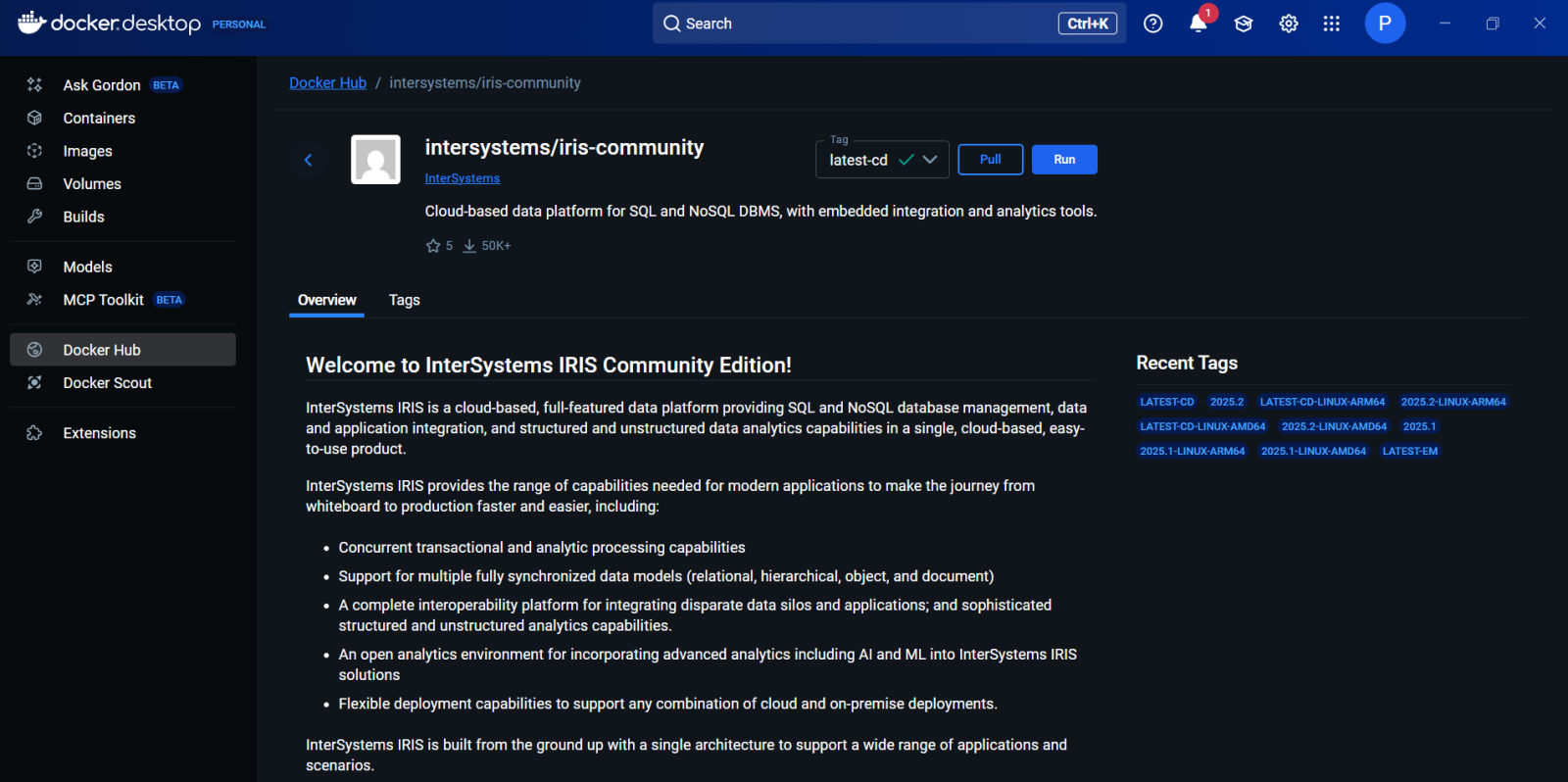Click the star icon to favorite repository
This screenshot has height=782, width=1568.
[x=433, y=246]
